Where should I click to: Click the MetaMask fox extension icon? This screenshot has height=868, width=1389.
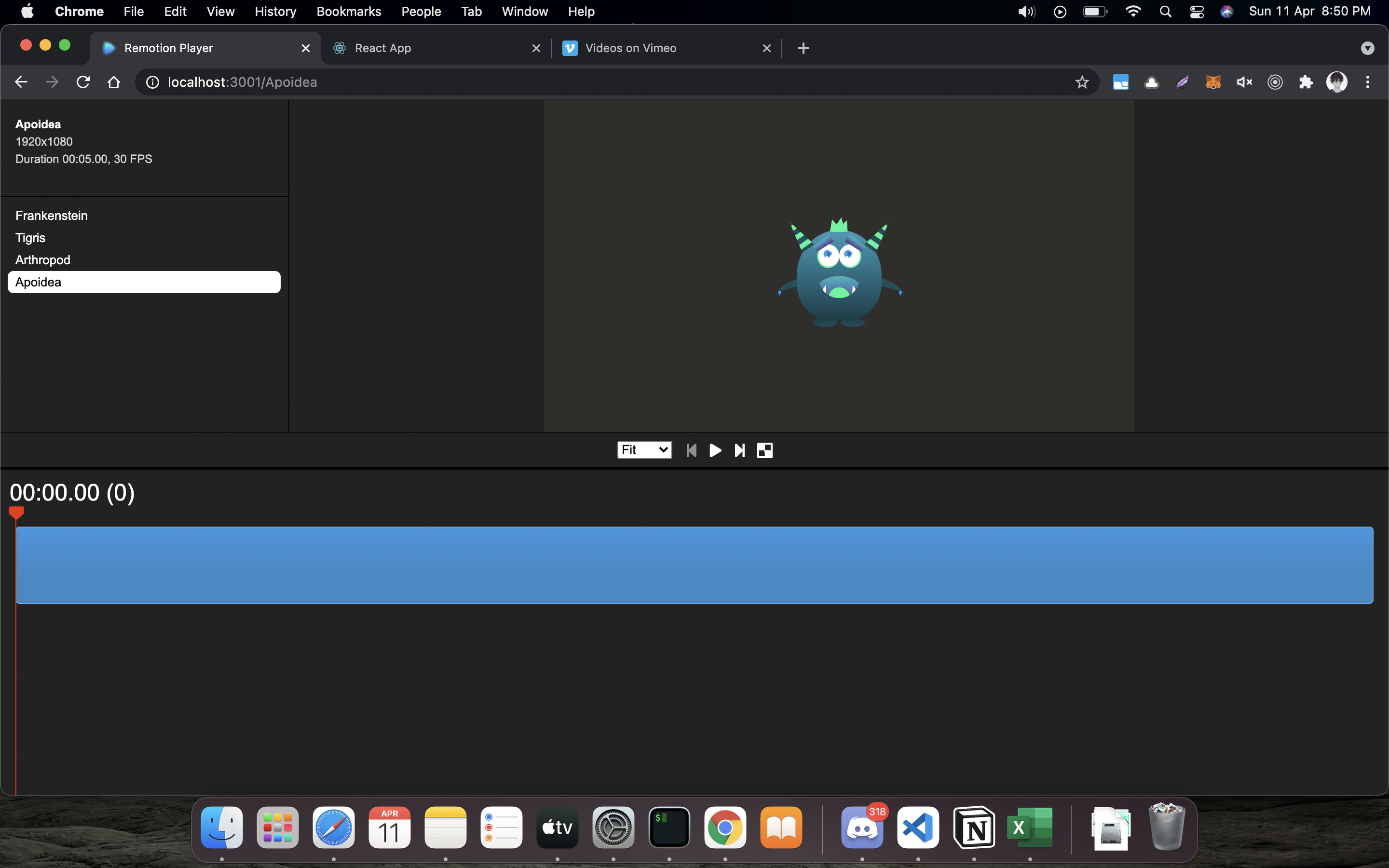point(1213,82)
